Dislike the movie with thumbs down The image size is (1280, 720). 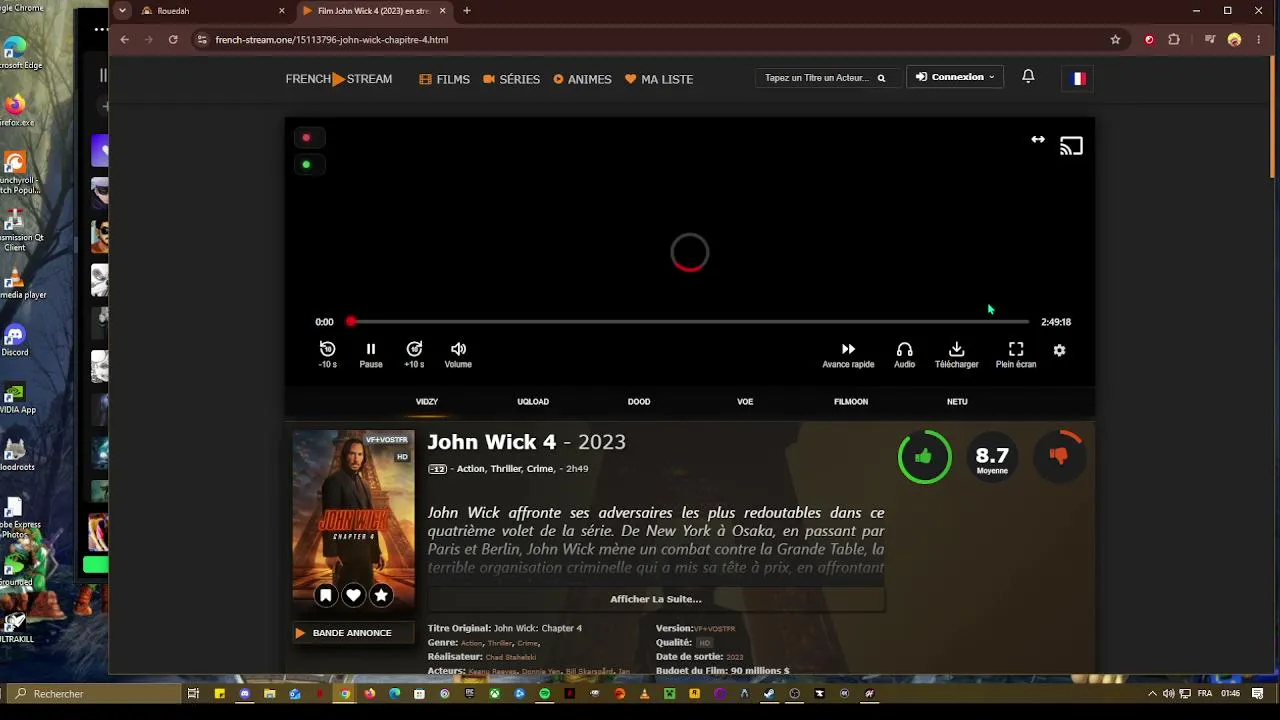1059,456
